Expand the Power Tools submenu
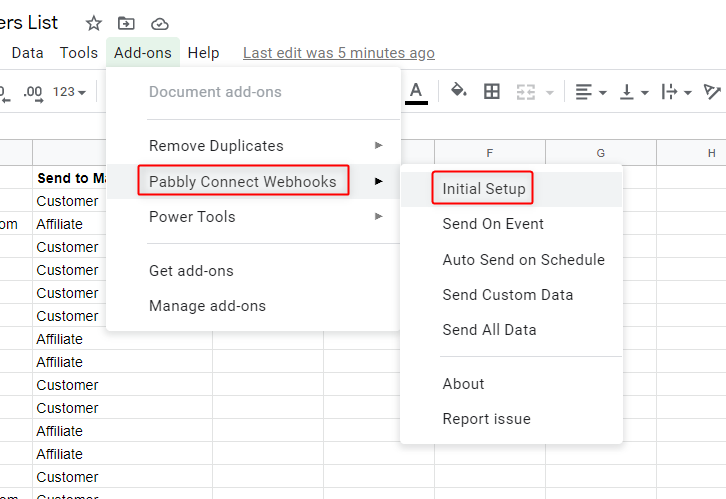 coord(253,217)
